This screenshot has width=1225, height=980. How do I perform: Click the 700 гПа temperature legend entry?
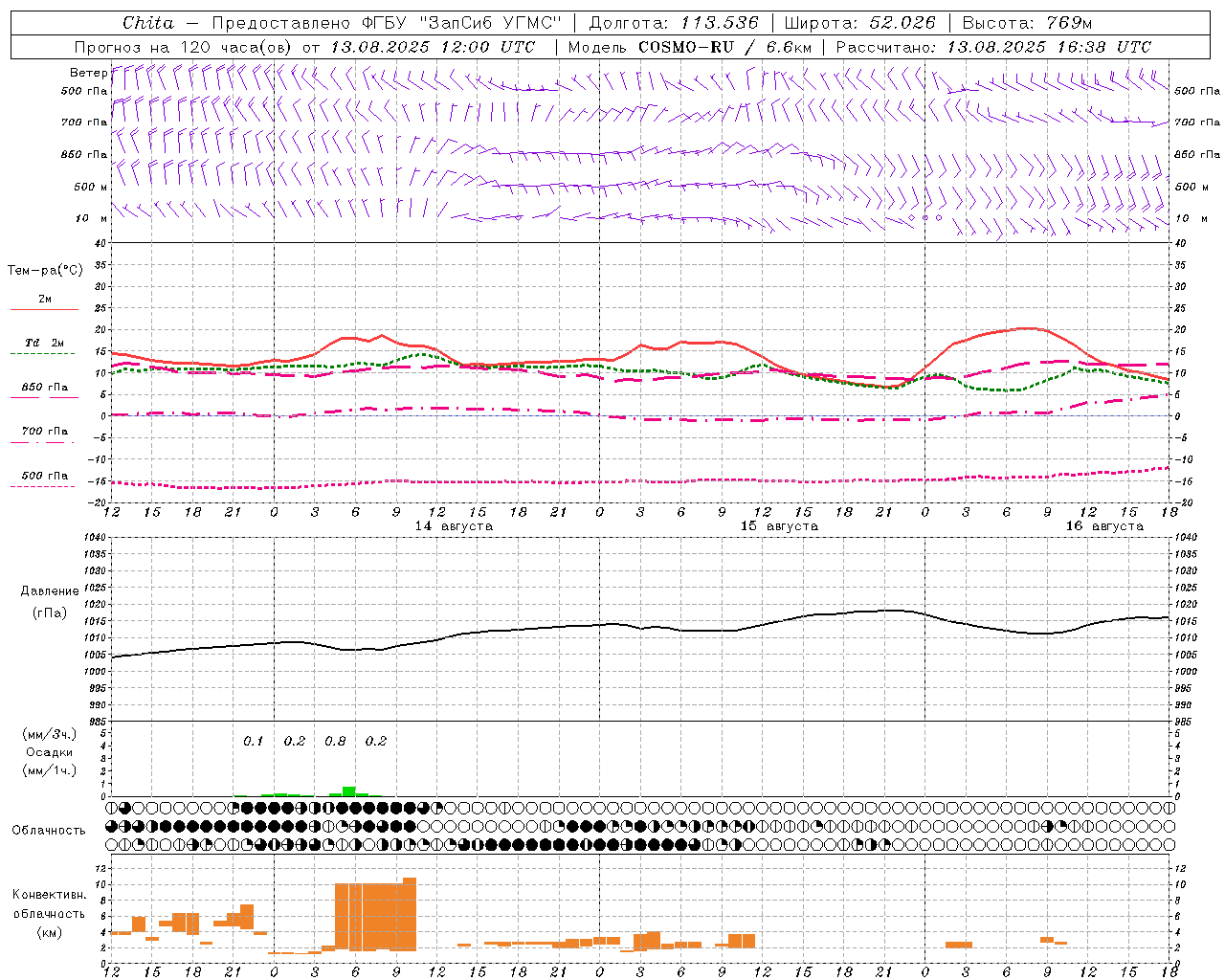45,432
